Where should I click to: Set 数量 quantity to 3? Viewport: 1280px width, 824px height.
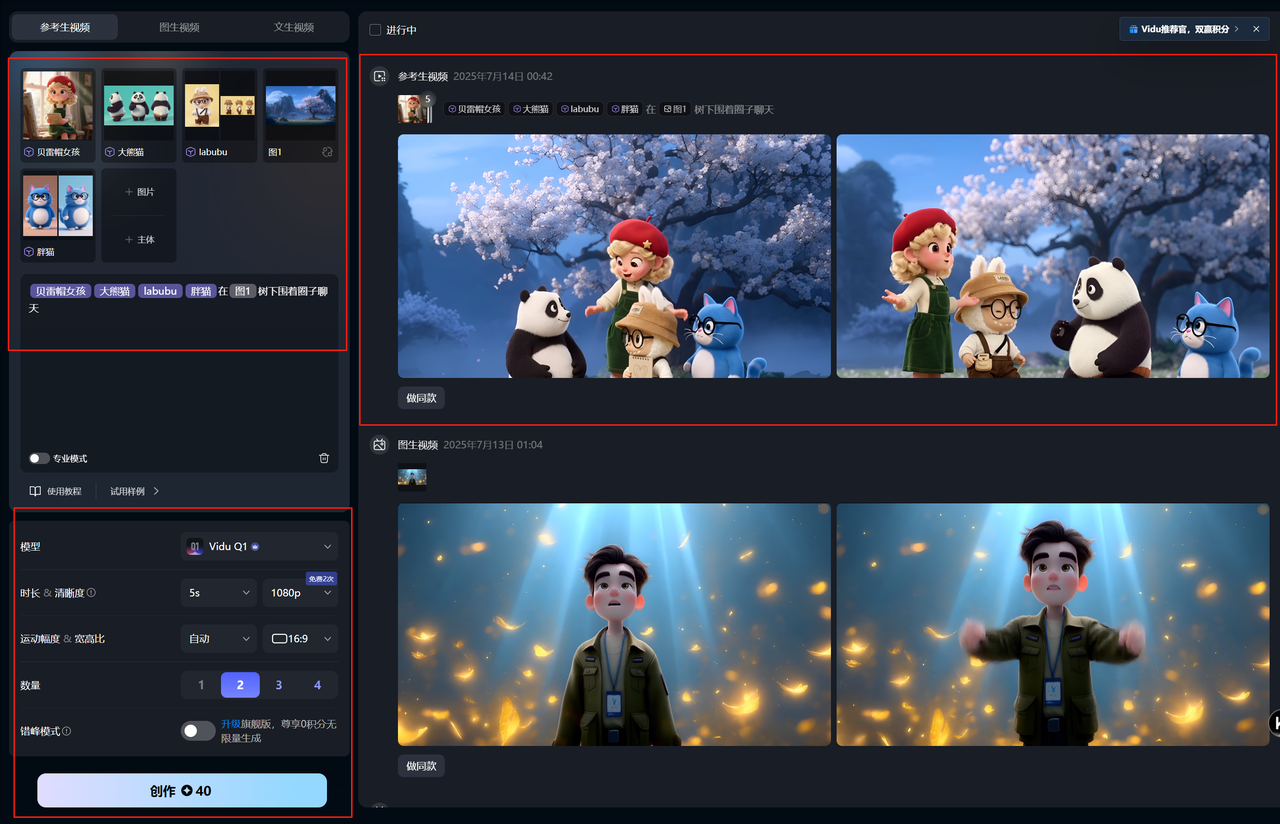click(x=279, y=685)
